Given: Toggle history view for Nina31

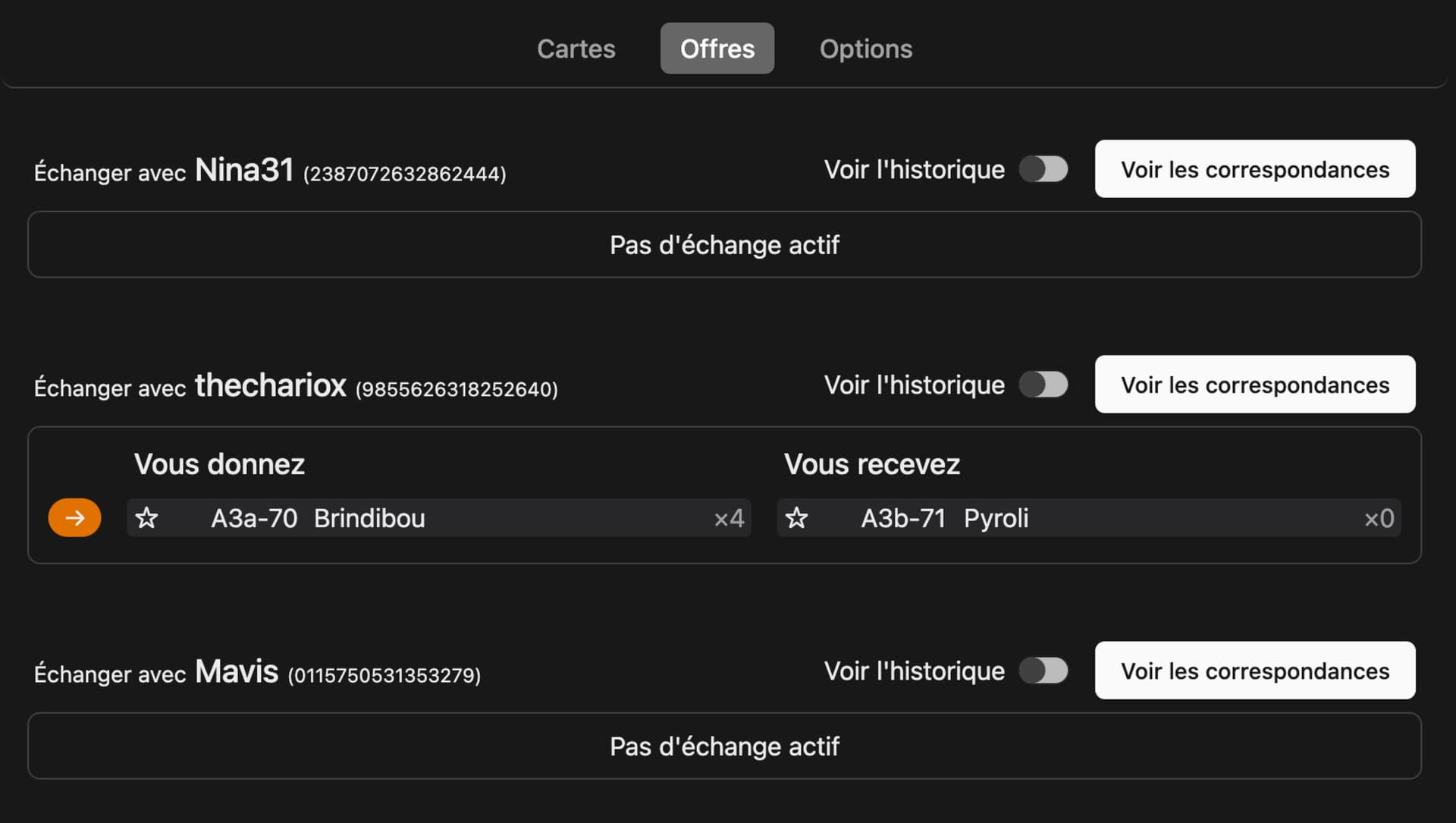Looking at the screenshot, I should tap(1043, 169).
